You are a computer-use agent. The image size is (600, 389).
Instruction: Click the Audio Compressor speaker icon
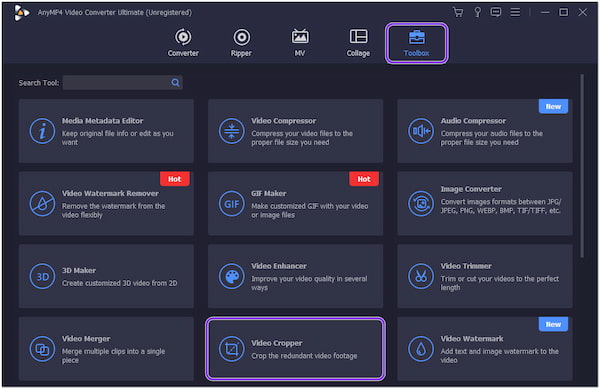(x=421, y=131)
